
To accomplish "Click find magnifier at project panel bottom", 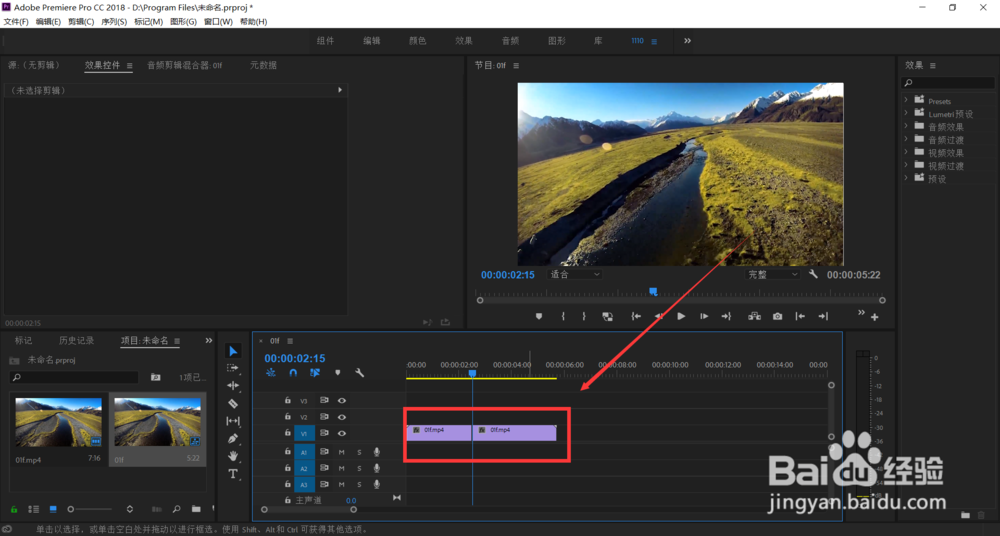I will pyautogui.click(x=177, y=509).
